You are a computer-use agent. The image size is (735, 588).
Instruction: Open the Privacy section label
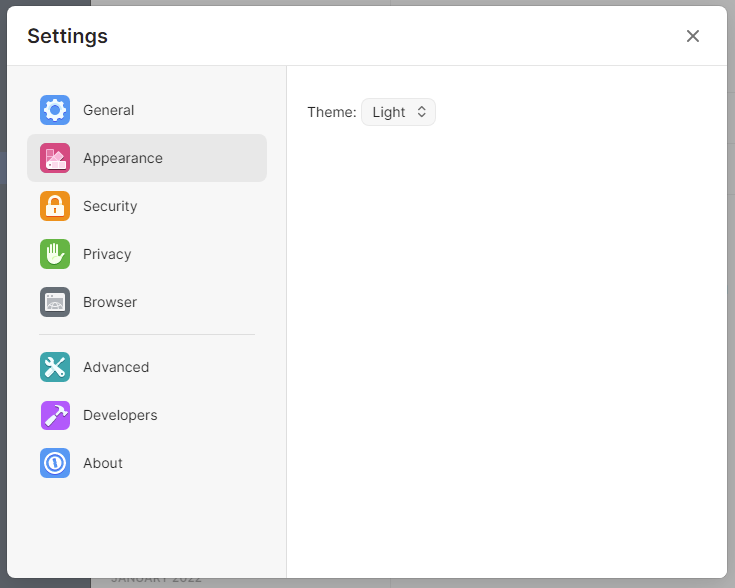coord(107,254)
